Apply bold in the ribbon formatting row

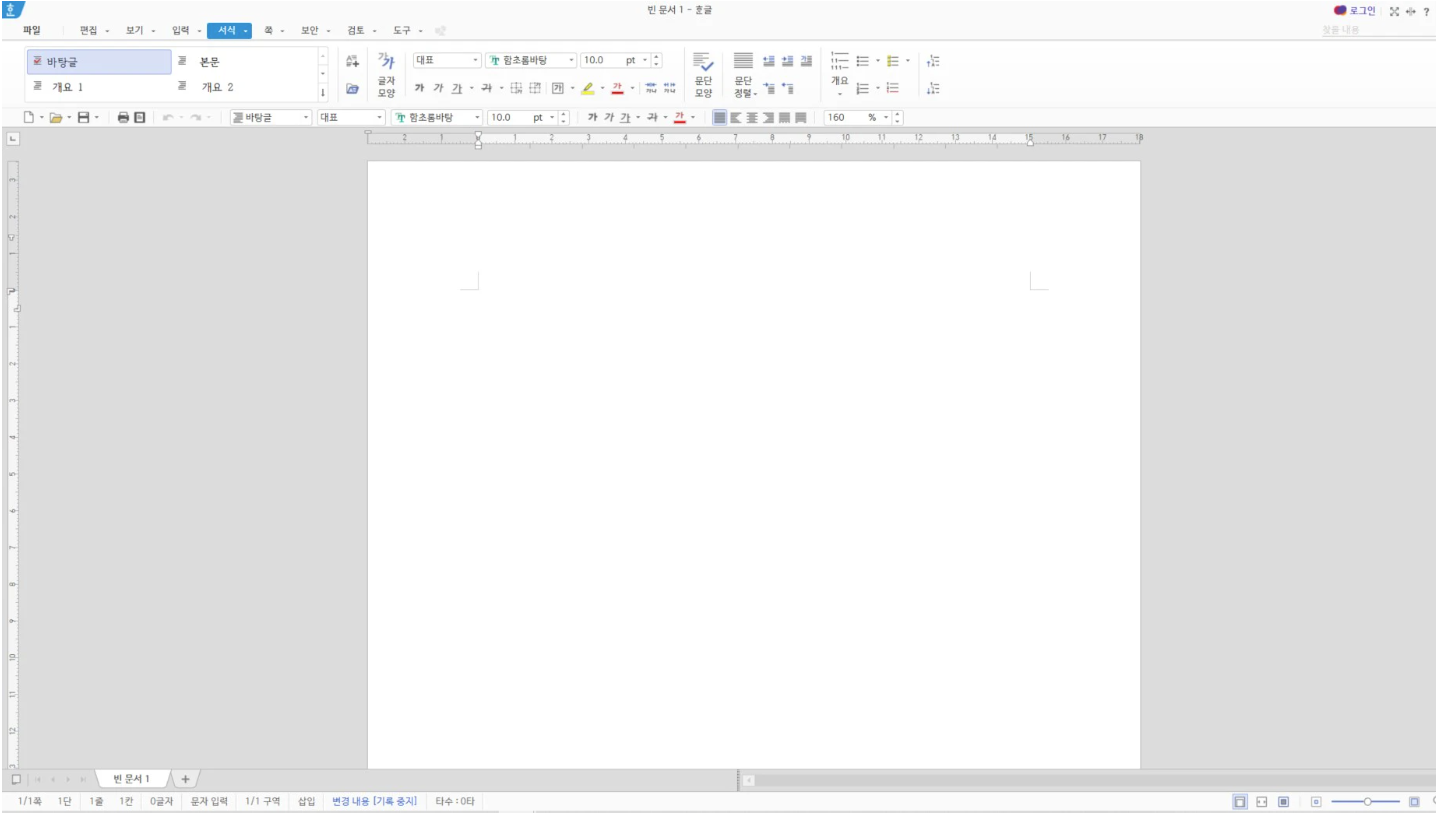(419, 88)
